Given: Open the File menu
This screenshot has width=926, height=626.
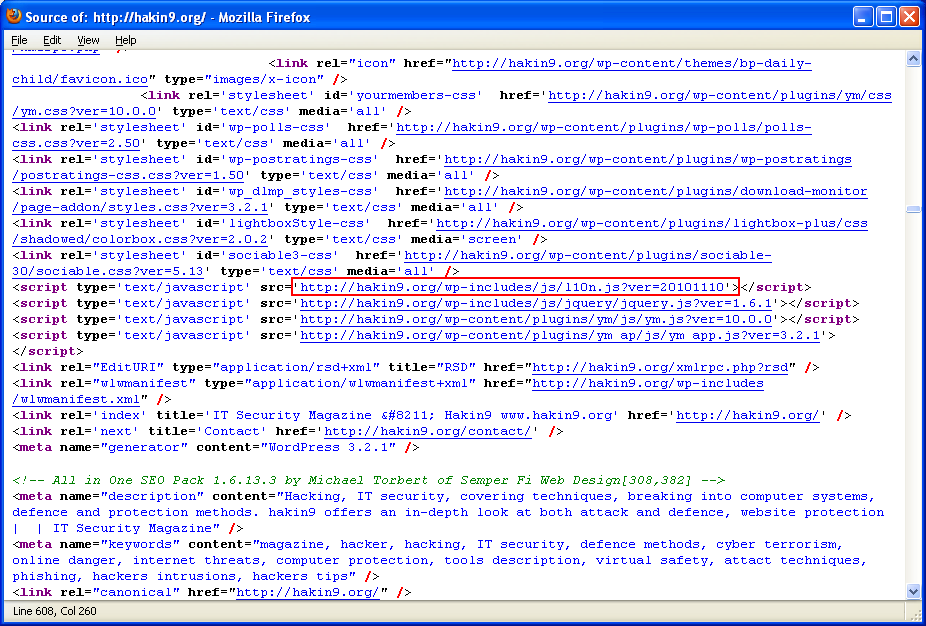Looking at the screenshot, I should [20, 40].
